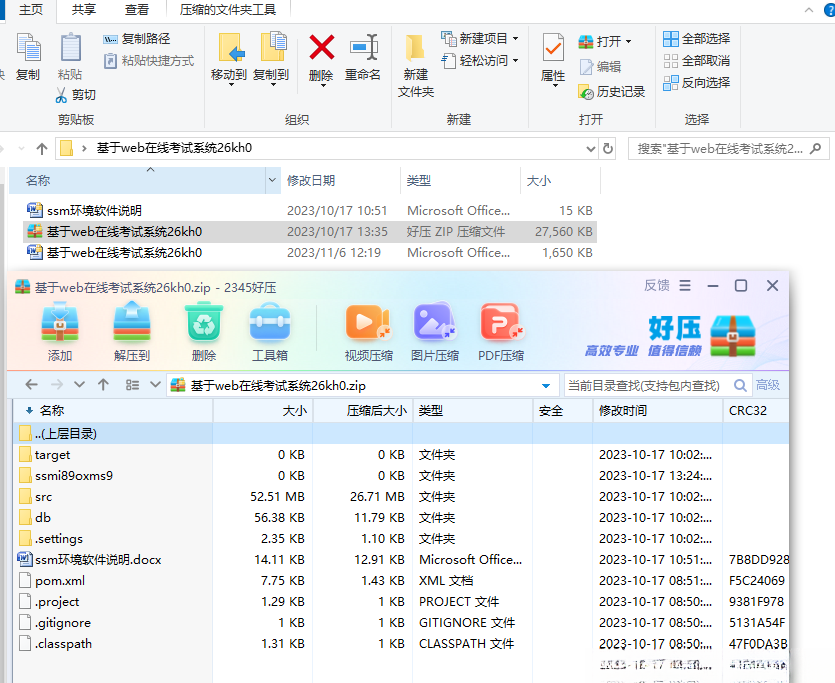
Task: Select db folder in archive
Action: coord(401,517)
